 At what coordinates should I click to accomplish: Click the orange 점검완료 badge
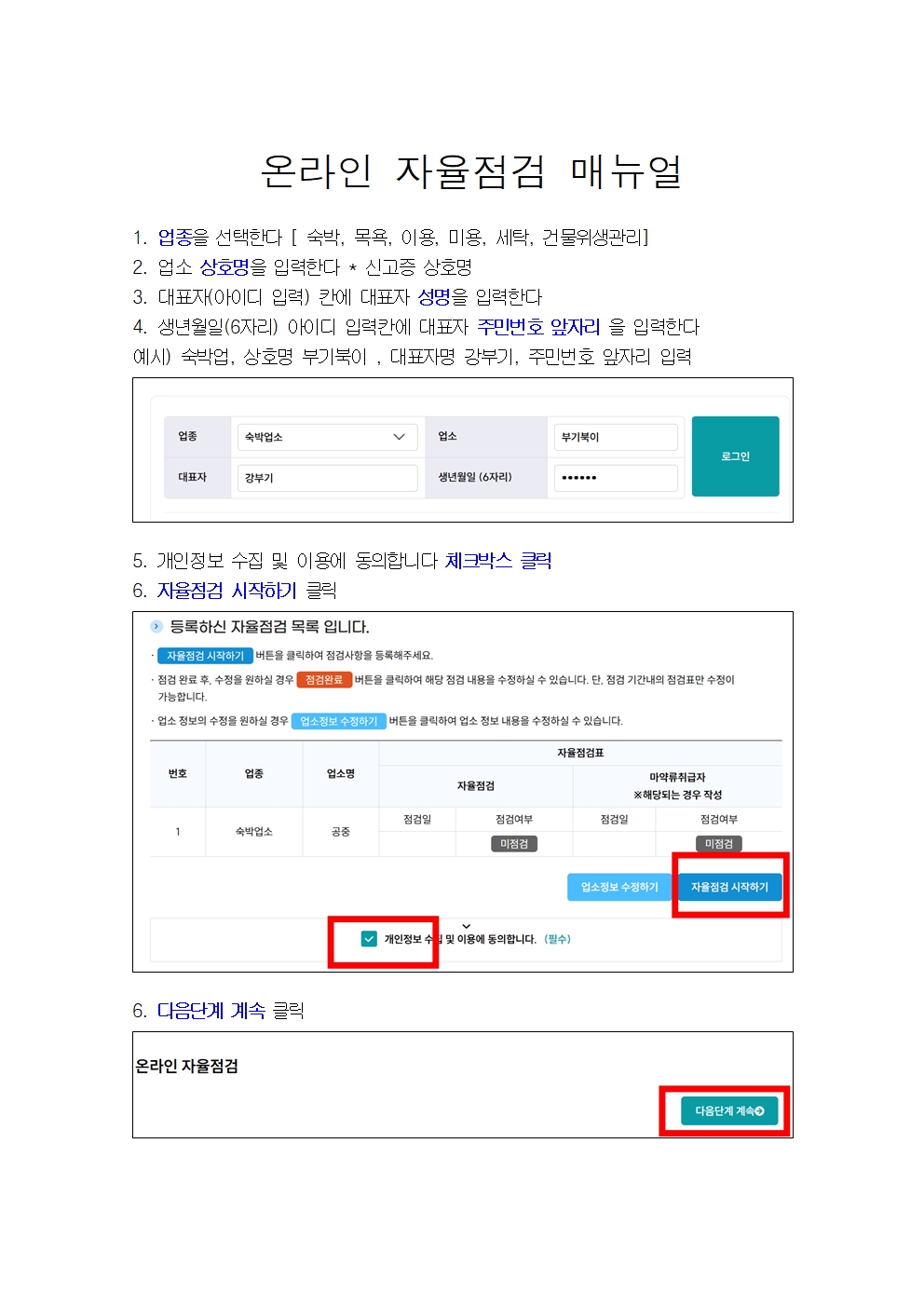(324, 680)
